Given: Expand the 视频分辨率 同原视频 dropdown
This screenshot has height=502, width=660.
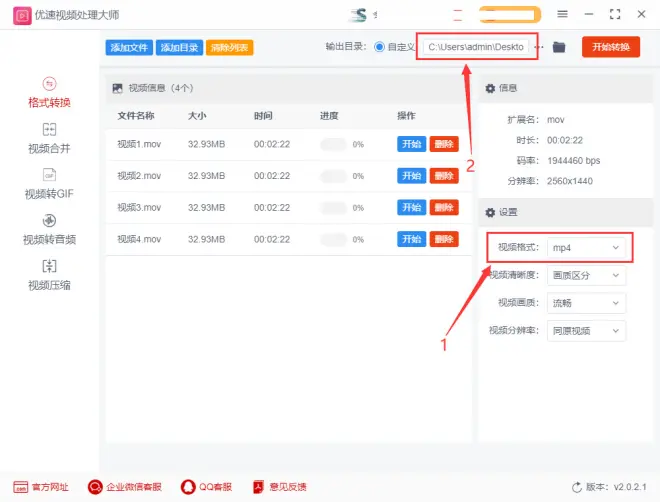Looking at the screenshot, I should point(586,331).
